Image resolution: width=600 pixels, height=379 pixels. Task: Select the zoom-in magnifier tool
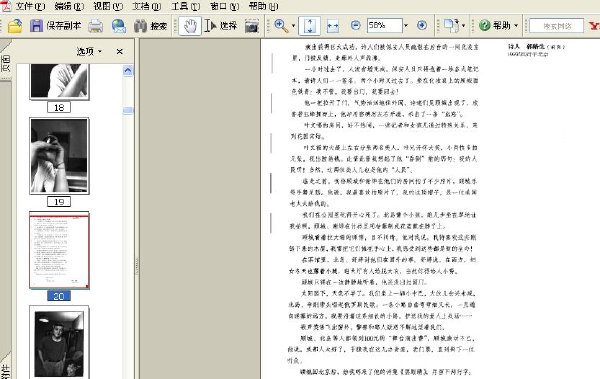pos(281,26)
